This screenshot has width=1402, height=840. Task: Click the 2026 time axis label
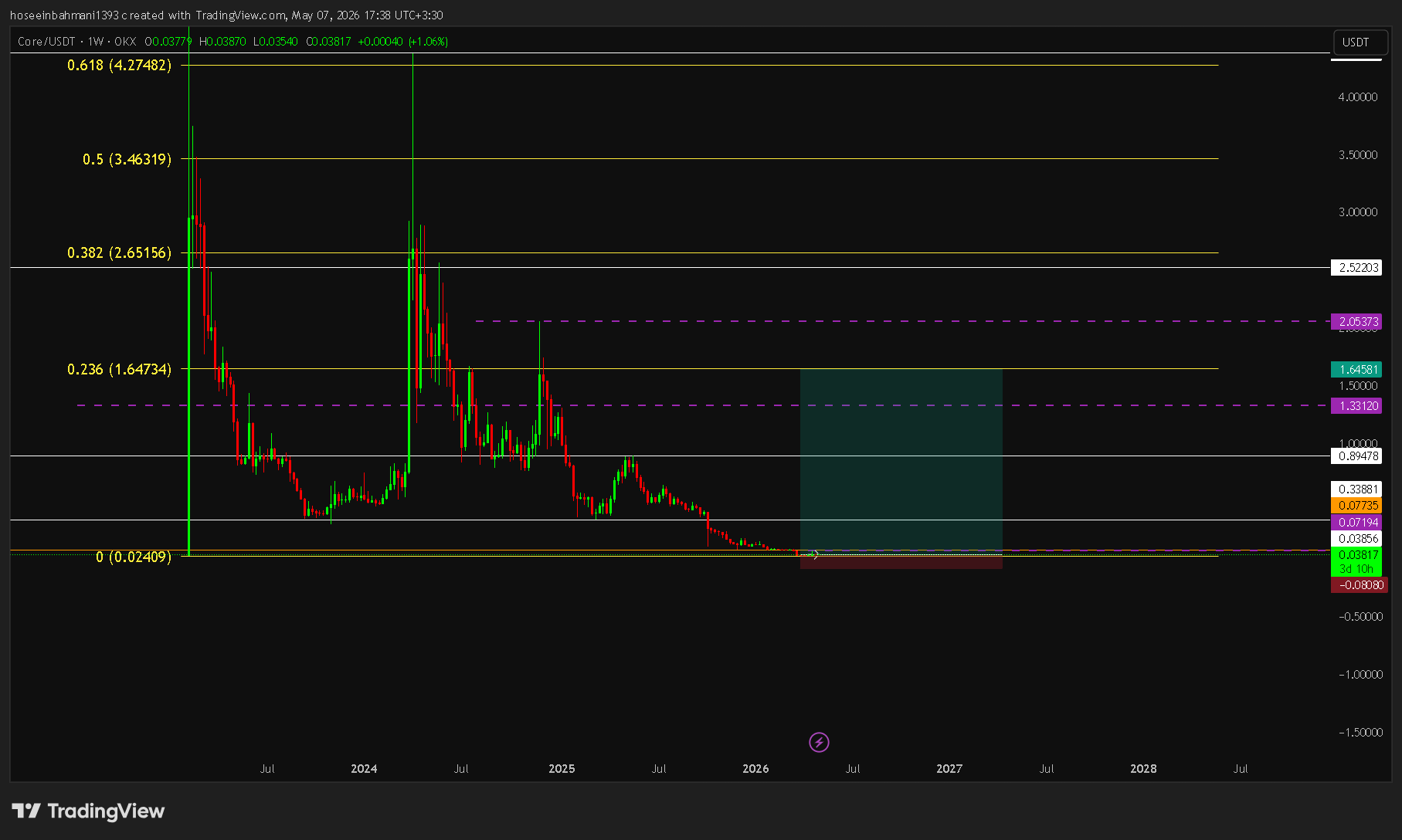755,769
